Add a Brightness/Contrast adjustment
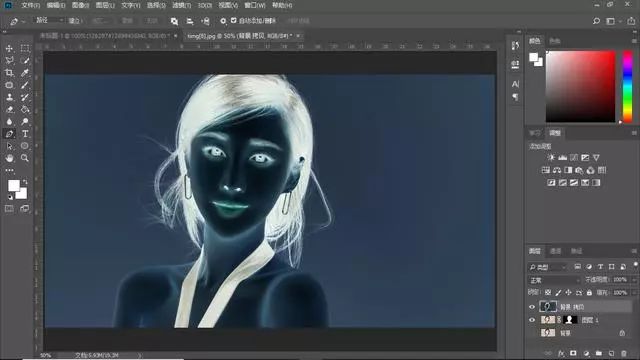This screenshot has width=640, height=360. 551,158
